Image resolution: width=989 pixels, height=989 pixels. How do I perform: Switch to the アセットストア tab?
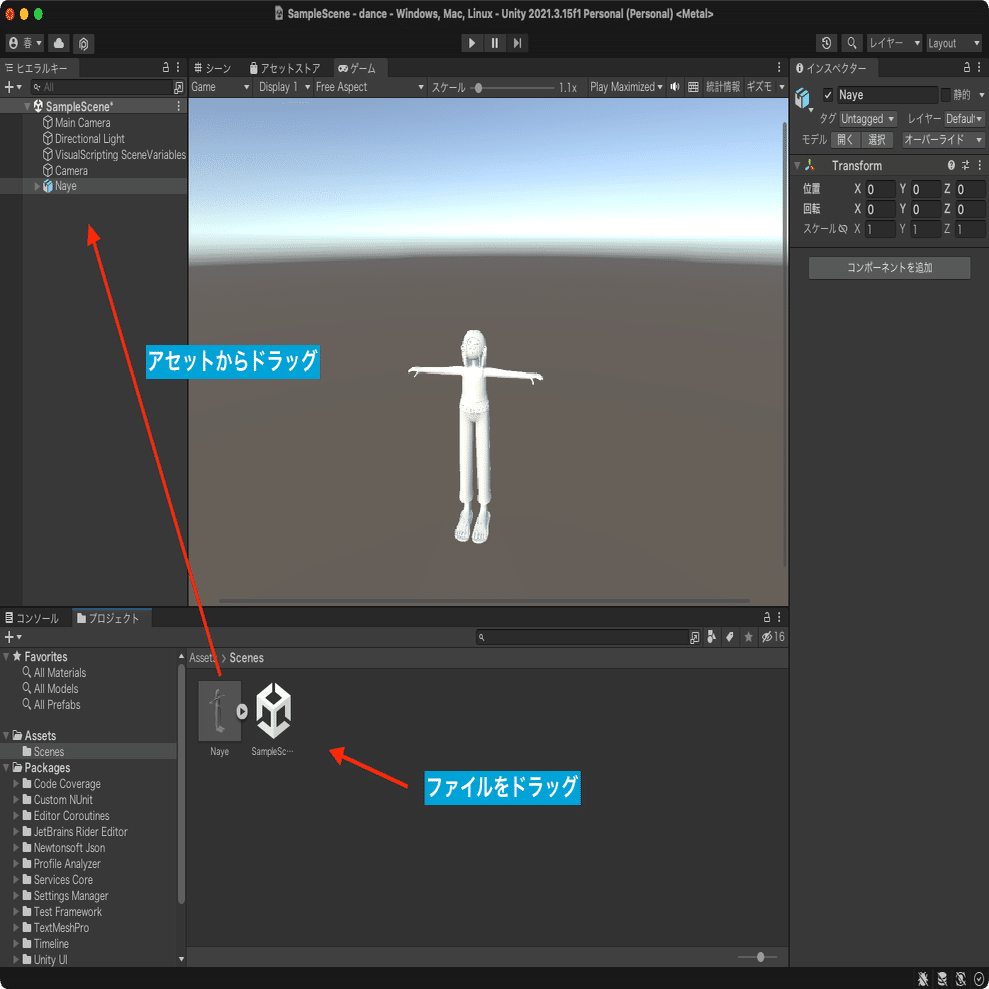(285, 68)
